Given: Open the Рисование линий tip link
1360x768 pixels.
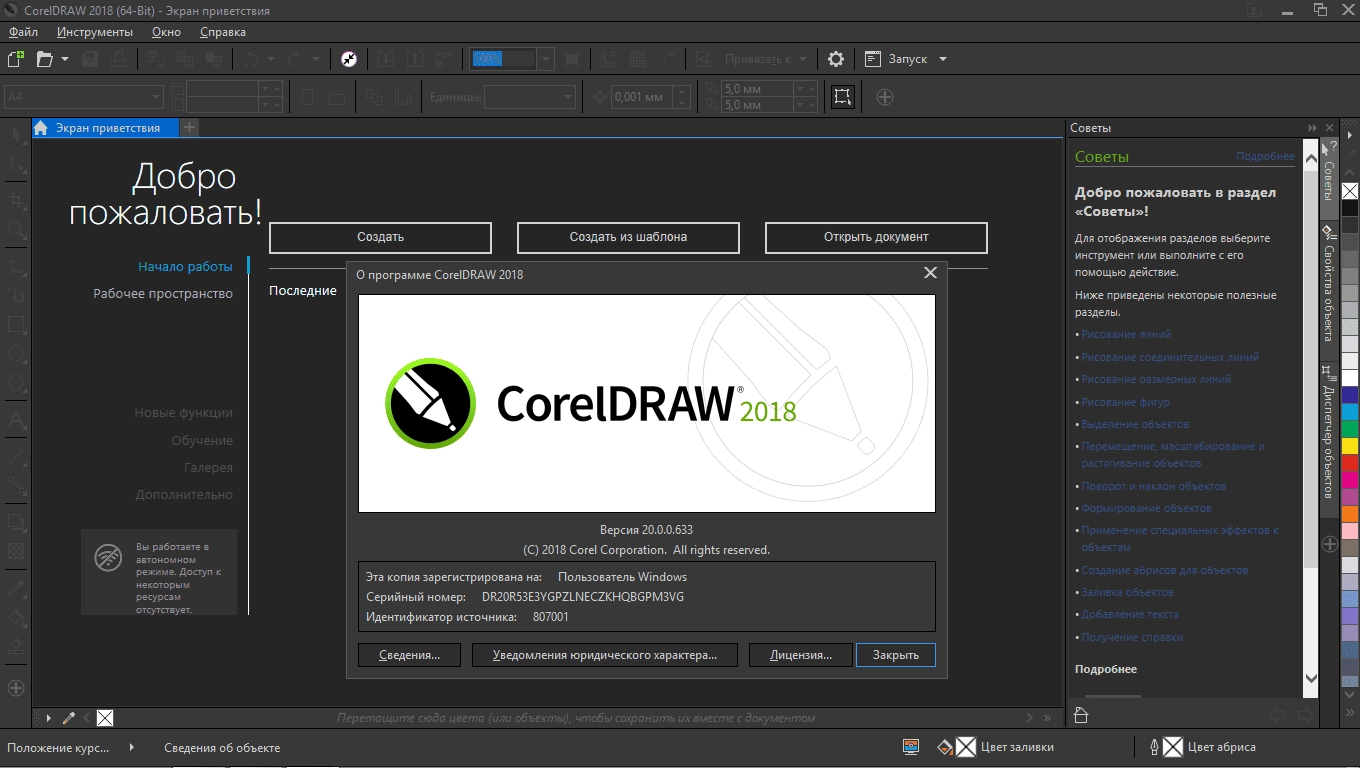Looking at the screenshot, I should click(x=1126, y=335).
